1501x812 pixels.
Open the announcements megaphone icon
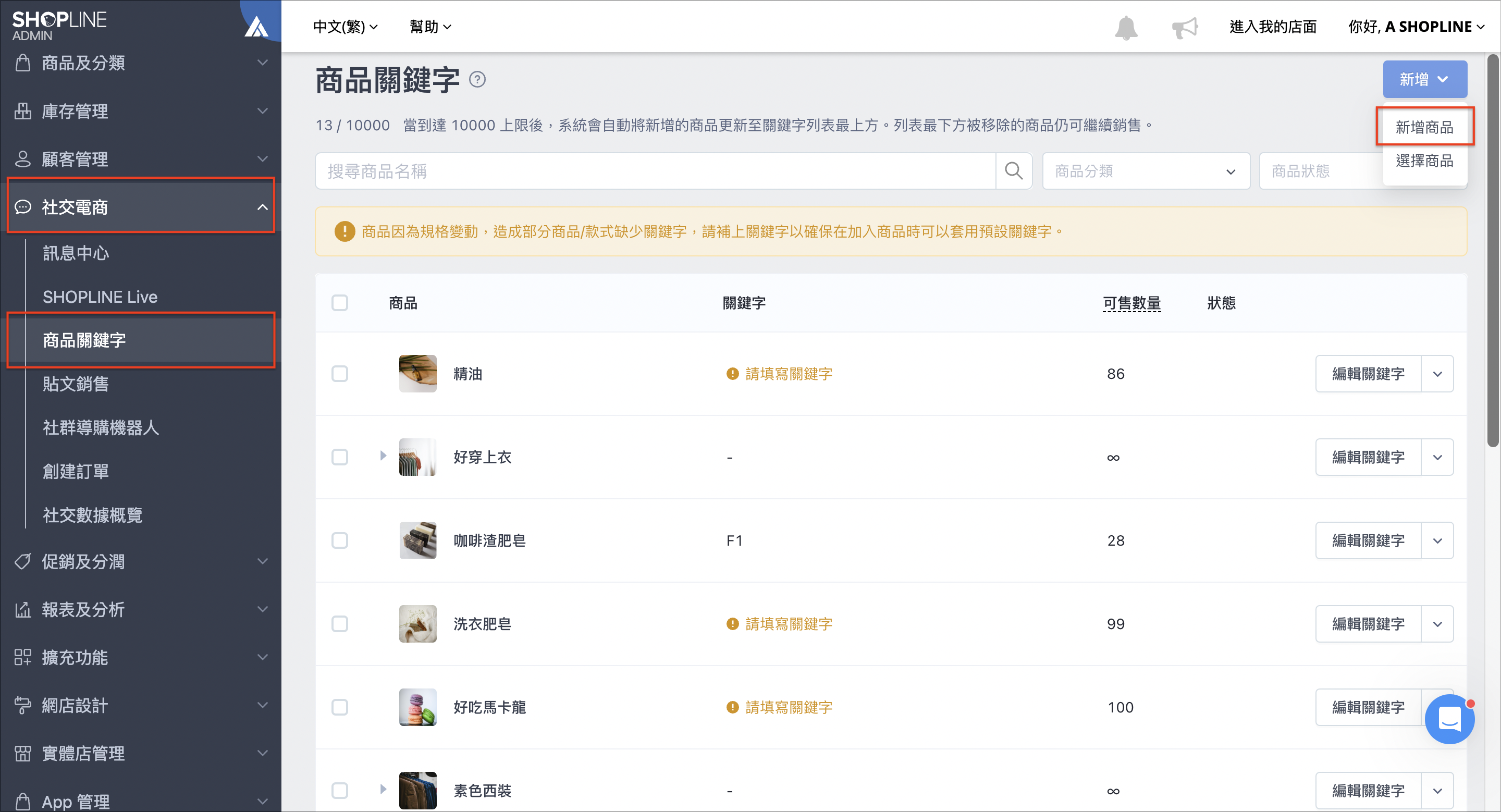[1185, 28]
